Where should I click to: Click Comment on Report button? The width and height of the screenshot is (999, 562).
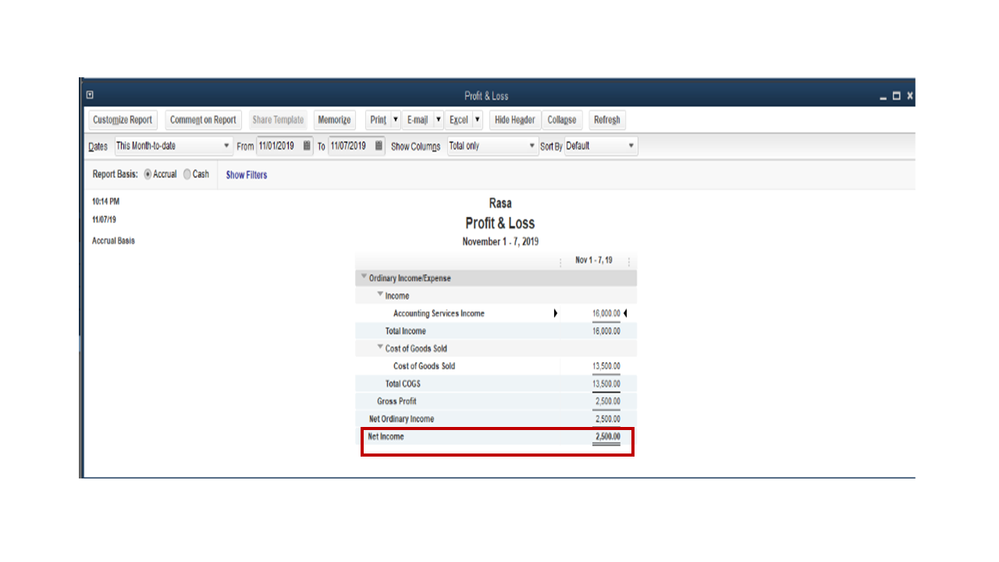(x=203, y=120)
